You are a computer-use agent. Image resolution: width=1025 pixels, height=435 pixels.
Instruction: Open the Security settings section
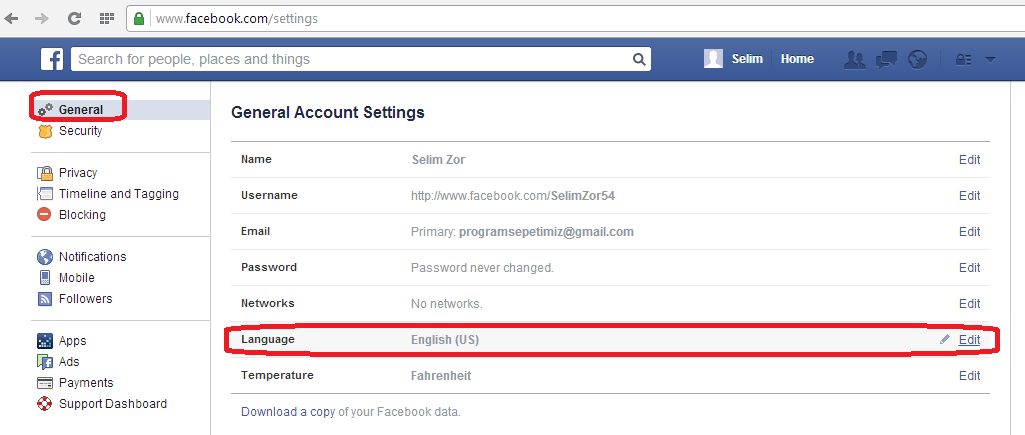pyautogui.click(x=80, y=131)
